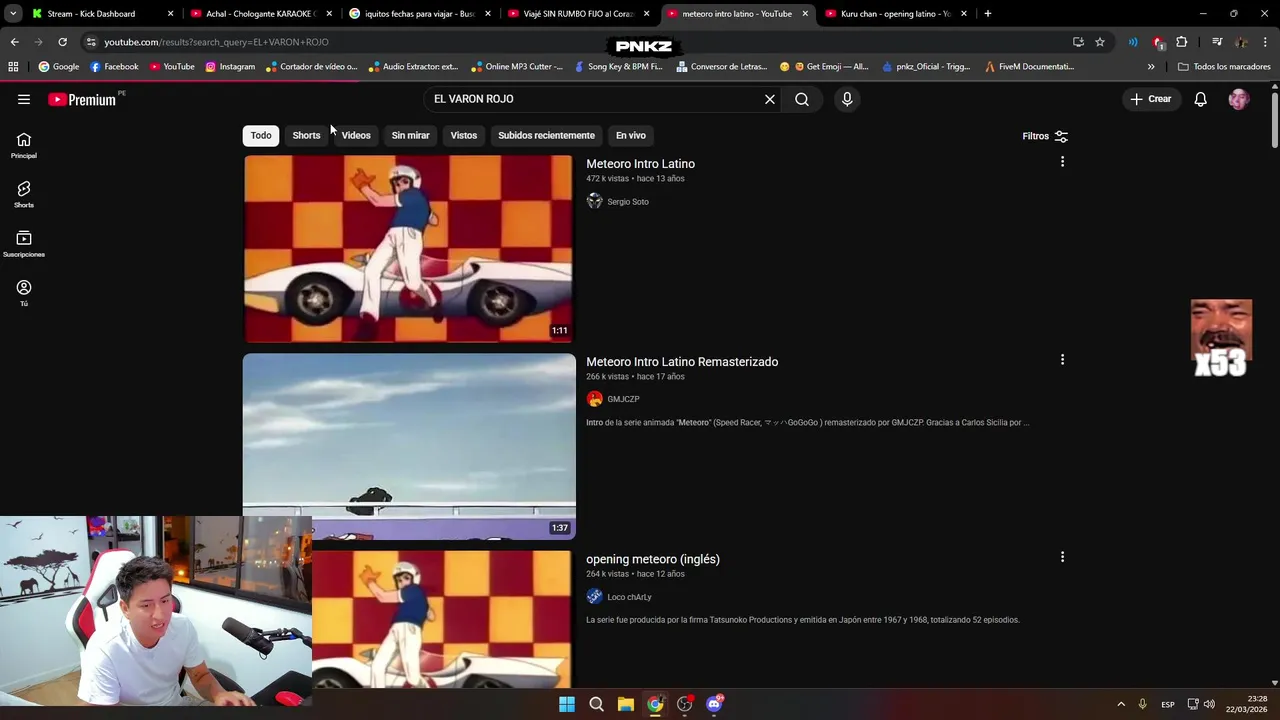Screen dimensions: 1280x720
Task: Open the notifications bell
Action: click(x=1200, y=99)
